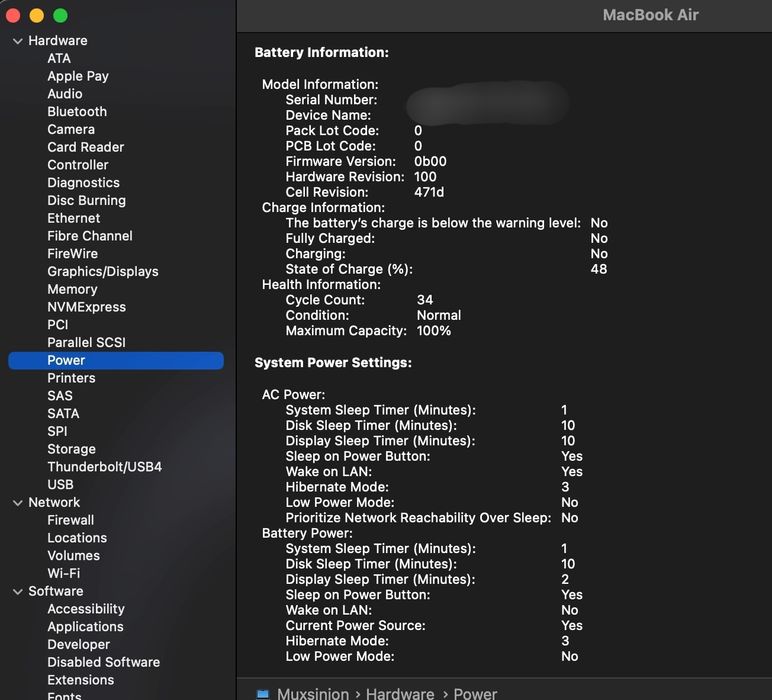Image resolution: width=772 pixels, height=700 pixels.
Task: Select Camera in the sidebar
Action: (x=71, y=129)
